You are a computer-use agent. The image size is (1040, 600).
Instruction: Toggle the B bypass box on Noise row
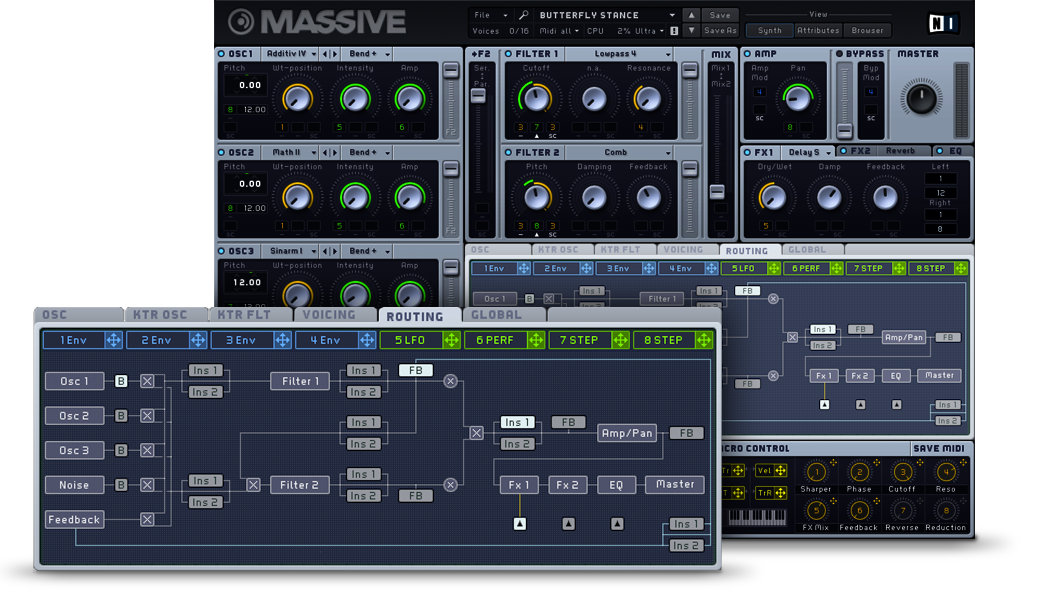coord(121,485)
